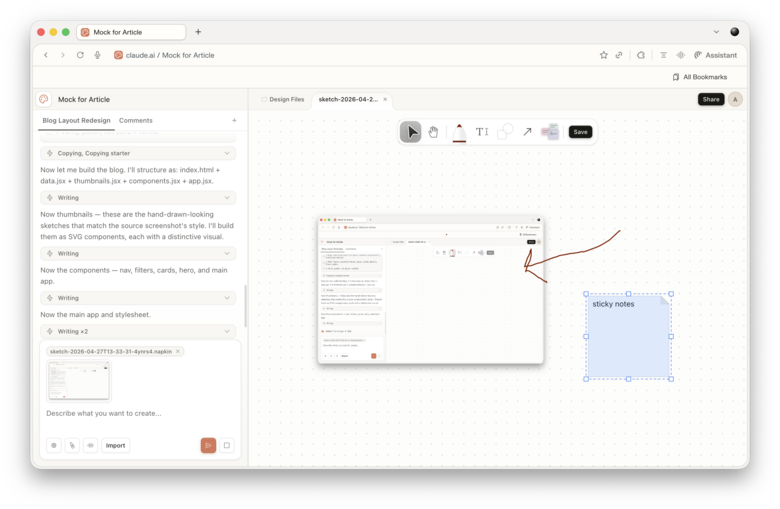This screenshot has height=509, width=780.
Task: Go back in browser history
Action: [x=46, y=55]
